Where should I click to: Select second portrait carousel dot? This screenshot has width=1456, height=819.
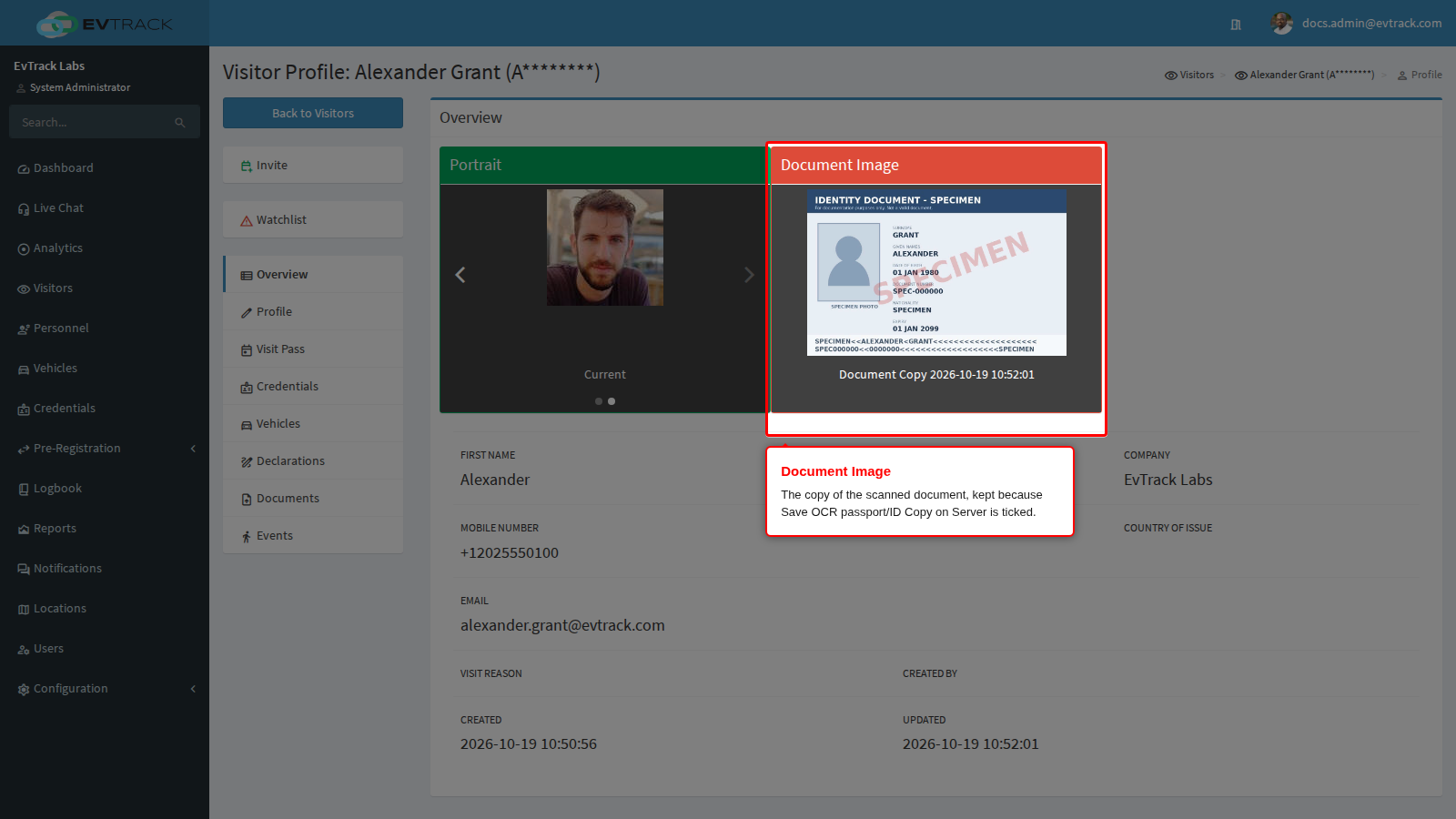point(612,401)
